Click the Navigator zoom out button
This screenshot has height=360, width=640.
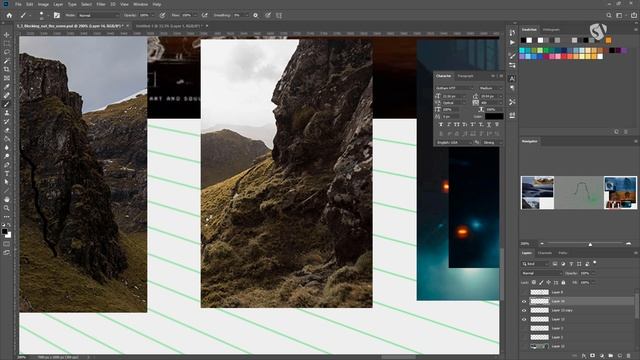coord(542,244)
